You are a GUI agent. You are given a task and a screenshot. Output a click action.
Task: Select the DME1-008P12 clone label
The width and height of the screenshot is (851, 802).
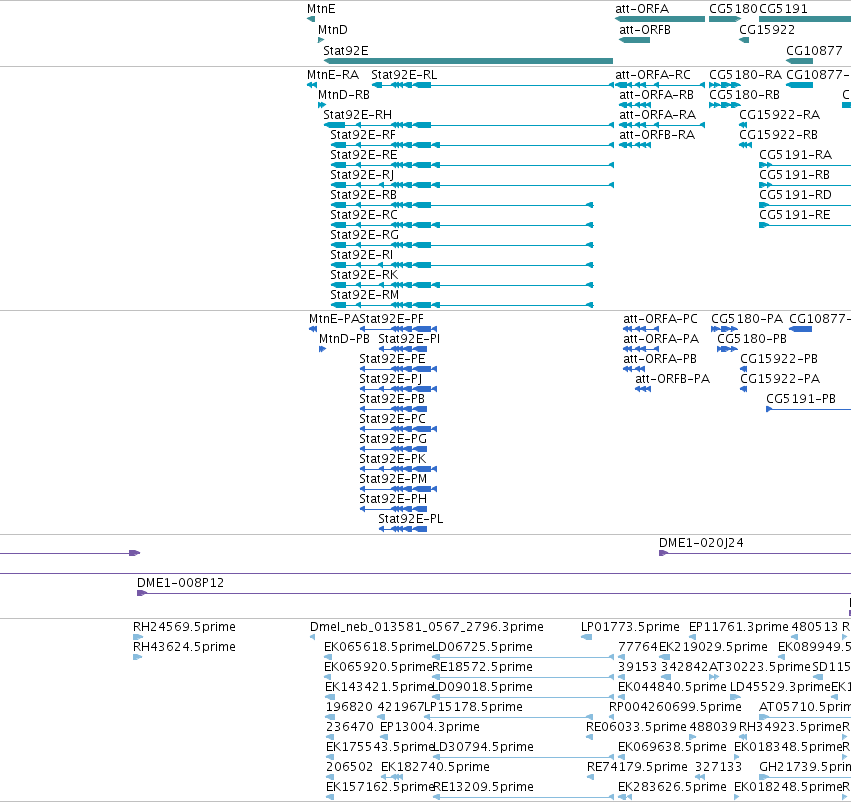(x=180, y=583)
